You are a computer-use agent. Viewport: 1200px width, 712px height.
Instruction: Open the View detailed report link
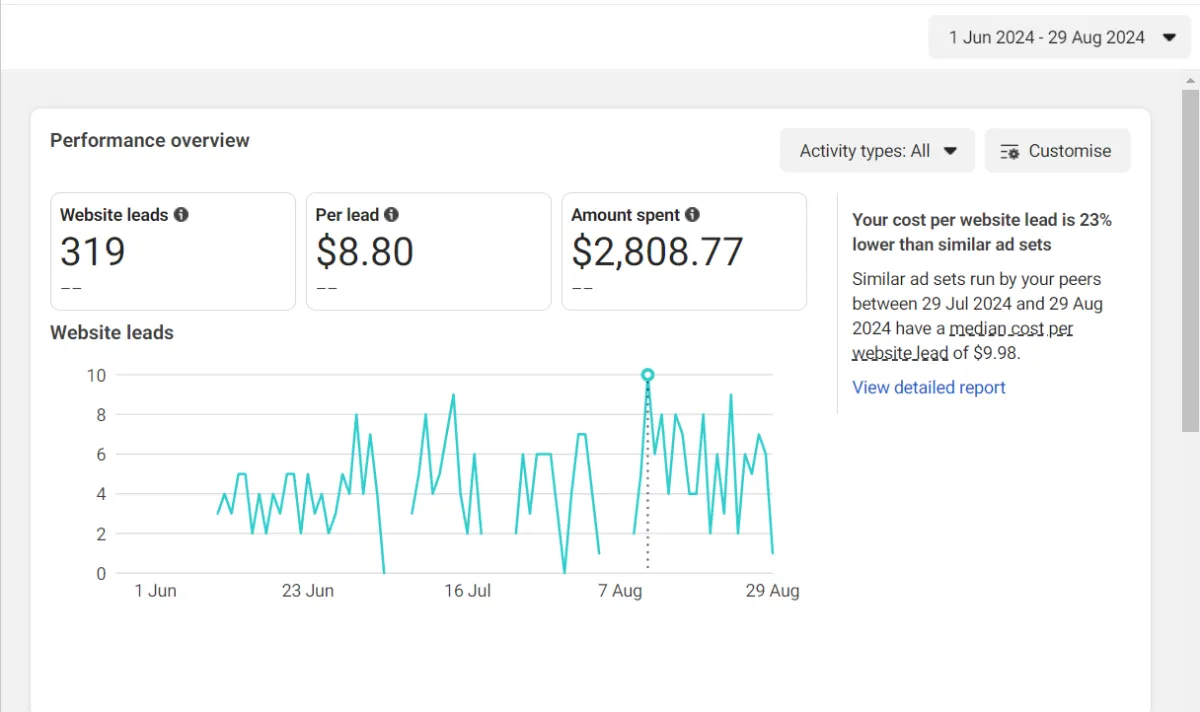tap(928, 387)
